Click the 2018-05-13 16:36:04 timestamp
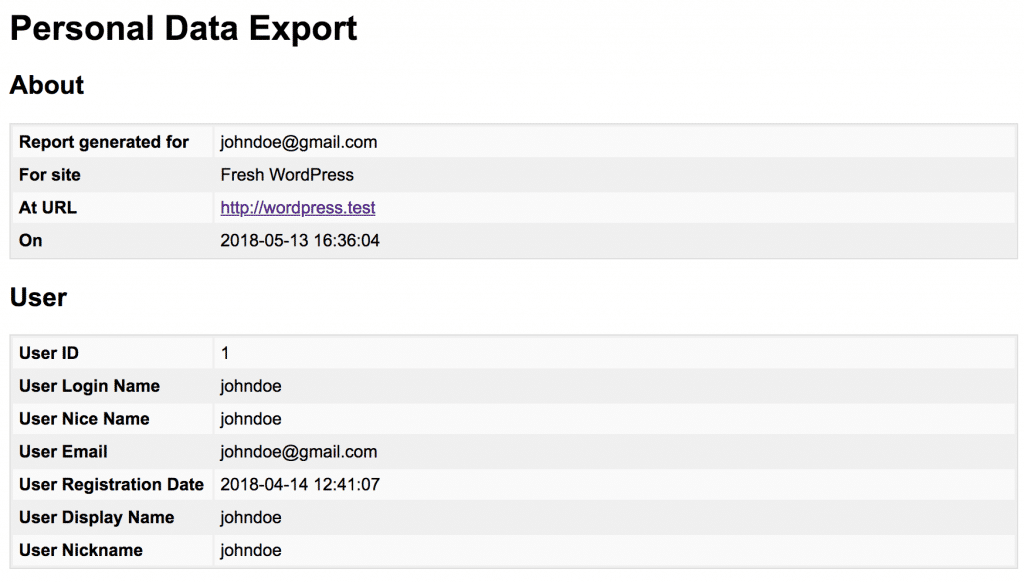Screen dimensions: 1024x583 click(x=300, y=240)
